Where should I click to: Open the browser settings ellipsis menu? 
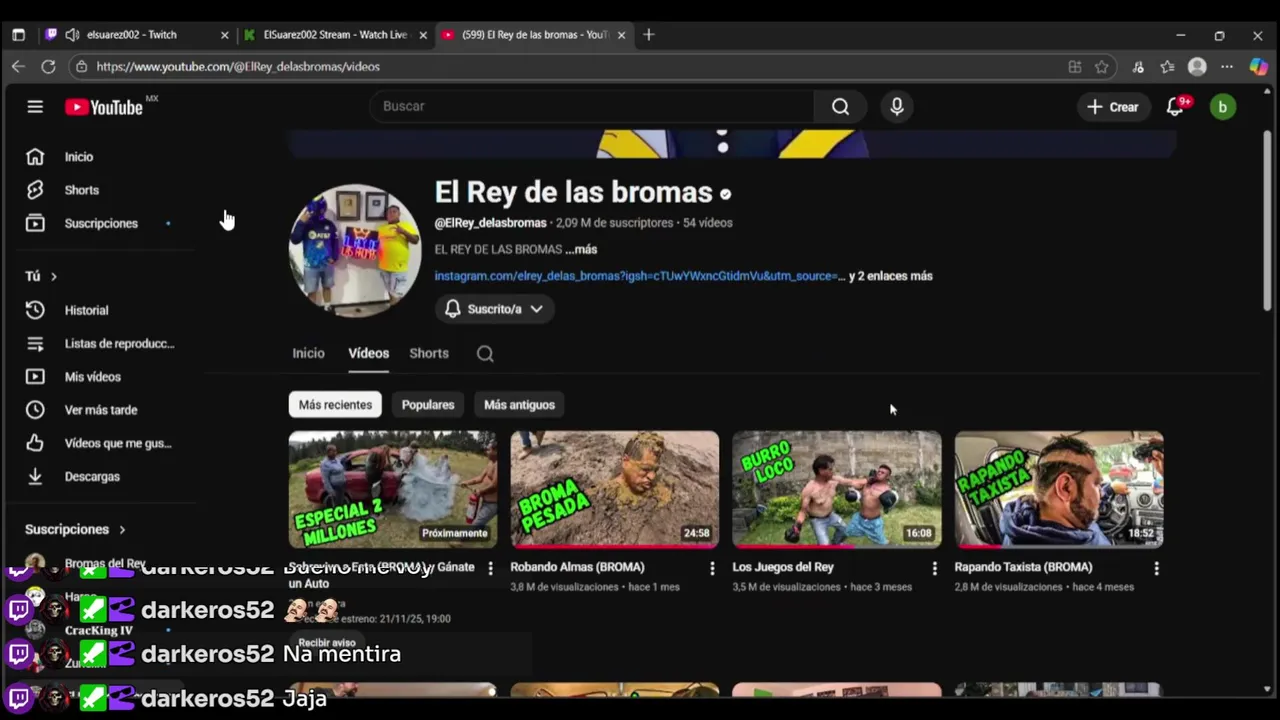(1227, 67)
